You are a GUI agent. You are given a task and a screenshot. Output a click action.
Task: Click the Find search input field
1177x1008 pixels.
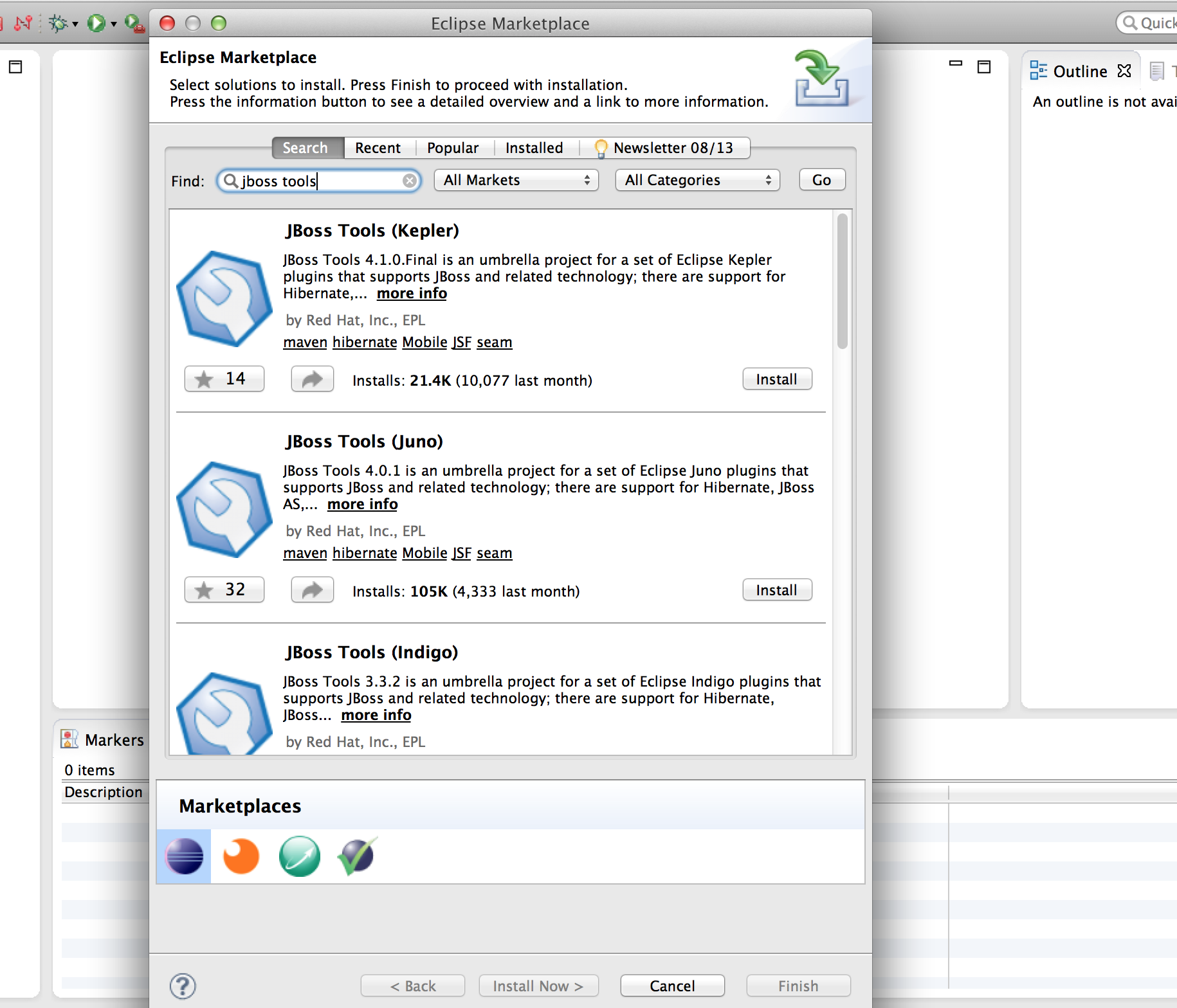(x=320, y=181)
